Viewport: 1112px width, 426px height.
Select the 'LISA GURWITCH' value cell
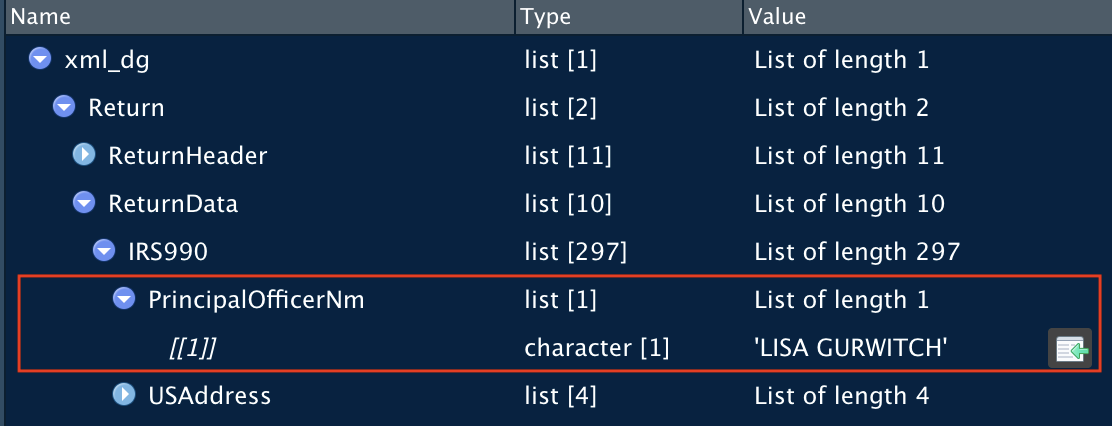[x=851, y=347]
